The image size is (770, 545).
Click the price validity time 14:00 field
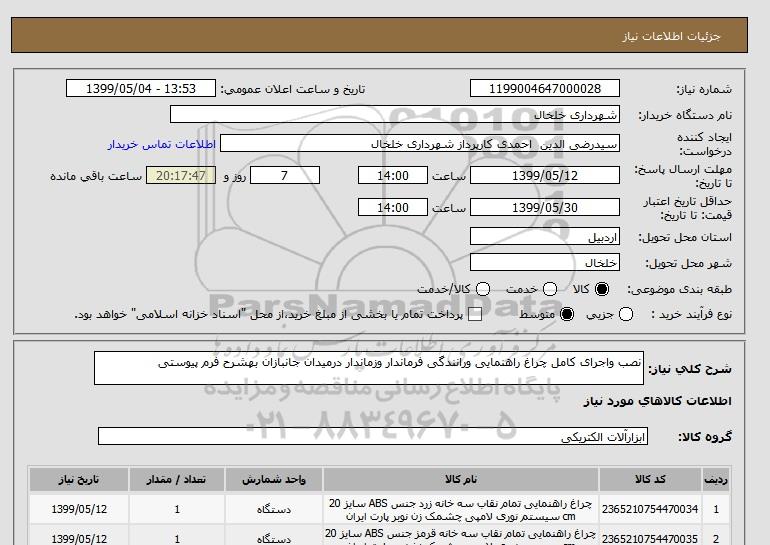click(393, 207)
